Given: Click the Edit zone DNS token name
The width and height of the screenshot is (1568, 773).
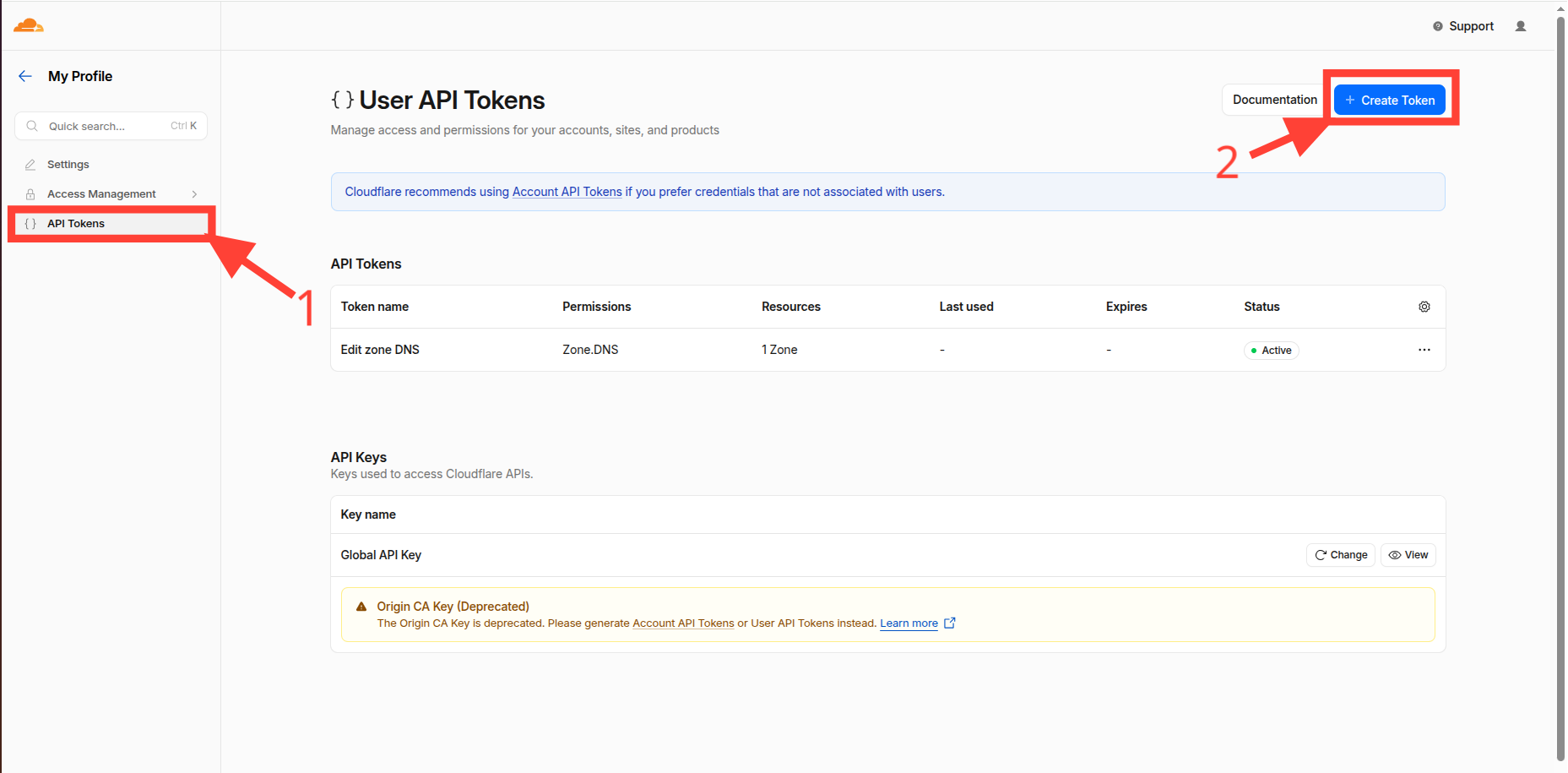Looking at the screenshot, I should pyautogui.click(x=380, y=350).
